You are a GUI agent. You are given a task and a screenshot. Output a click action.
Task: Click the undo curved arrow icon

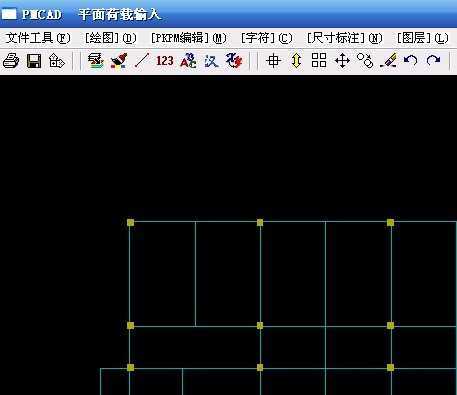click(410, 61)
